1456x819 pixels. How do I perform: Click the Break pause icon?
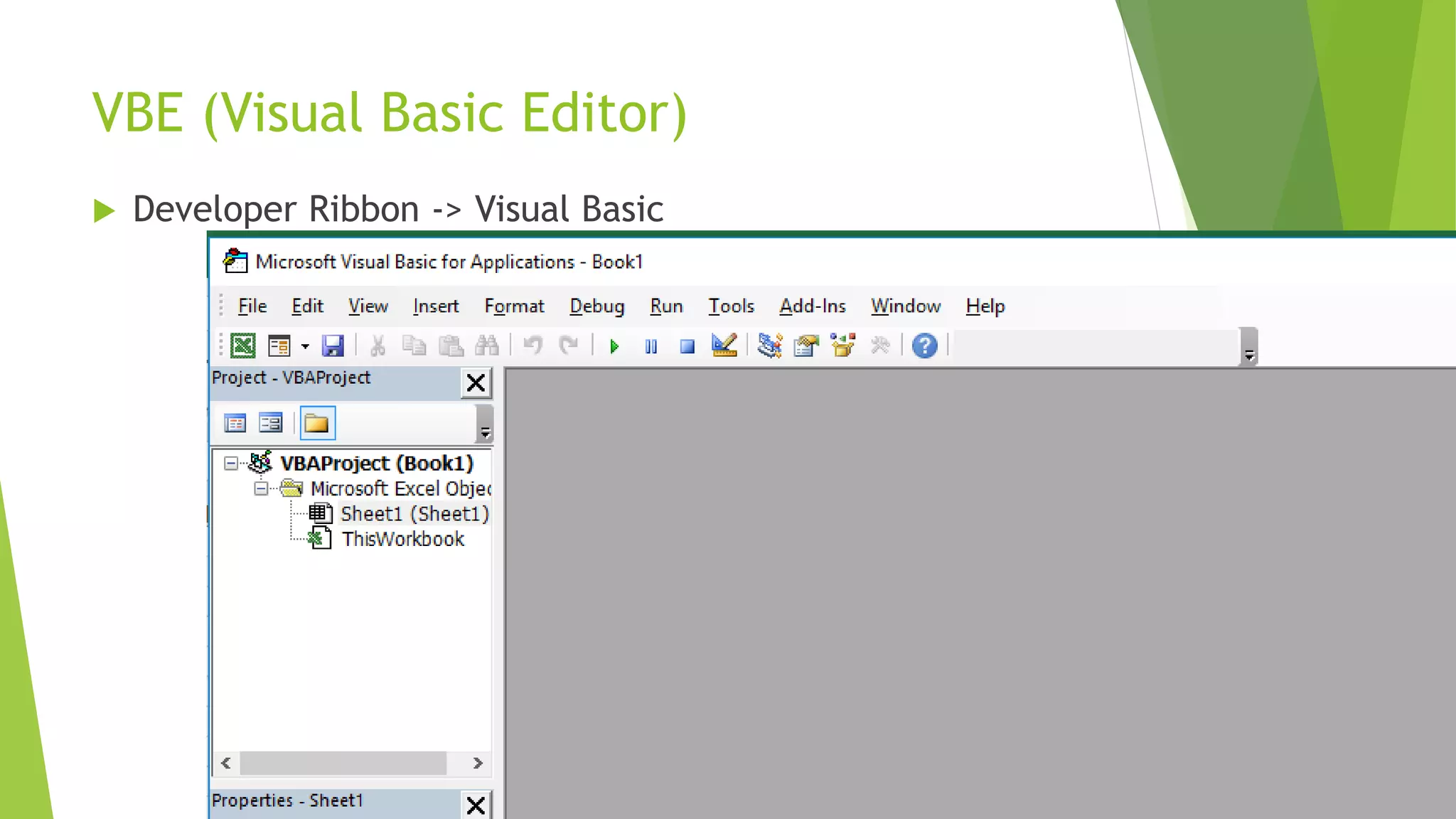tap(651, 347)
